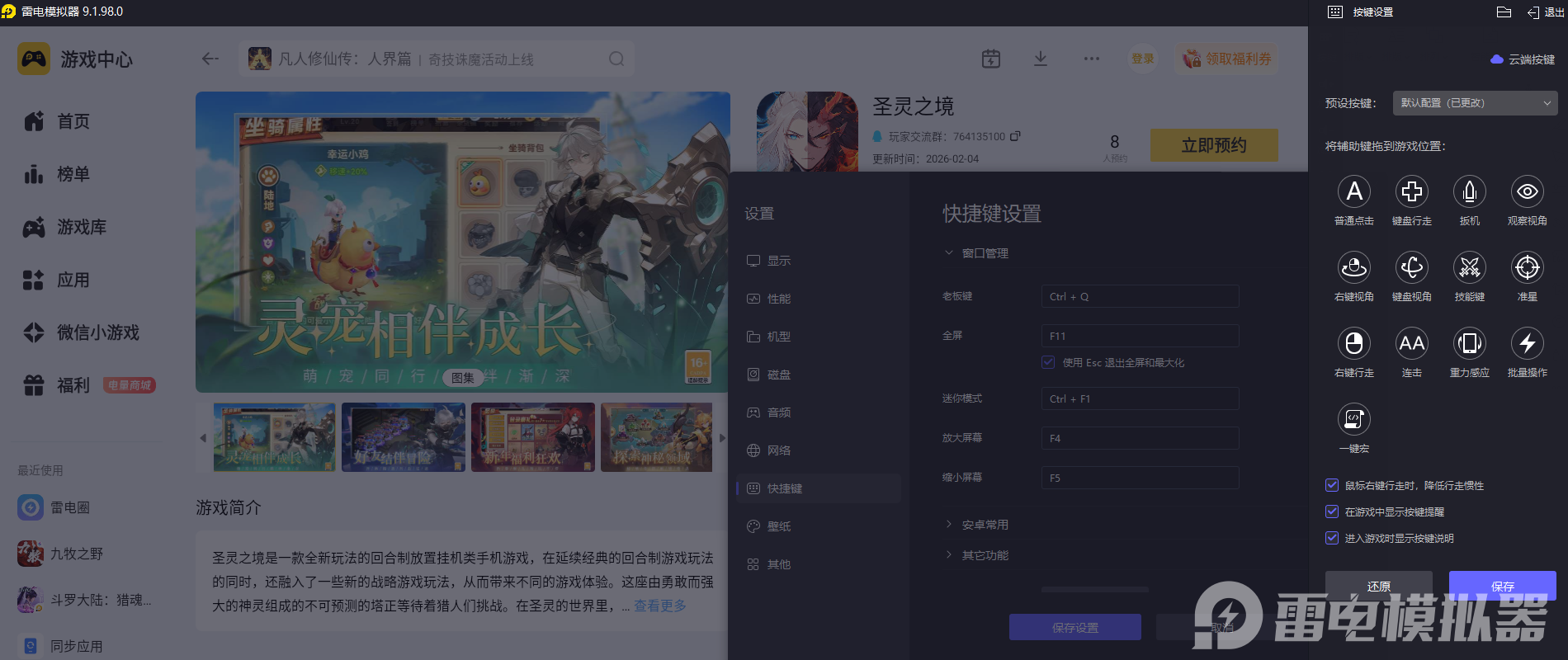This screenshot has width=1568, height=660.
Task: Open 雷电圈 in recent apps
Action: click(x=54, y=507)
